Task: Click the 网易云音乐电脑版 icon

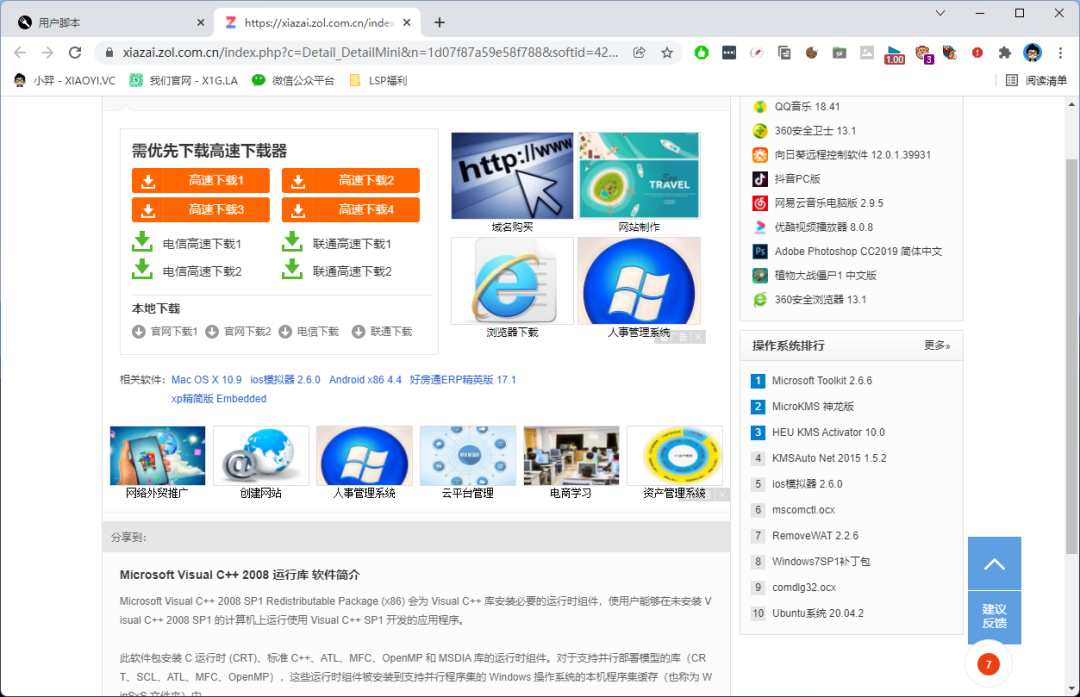Action: [760, 203]
